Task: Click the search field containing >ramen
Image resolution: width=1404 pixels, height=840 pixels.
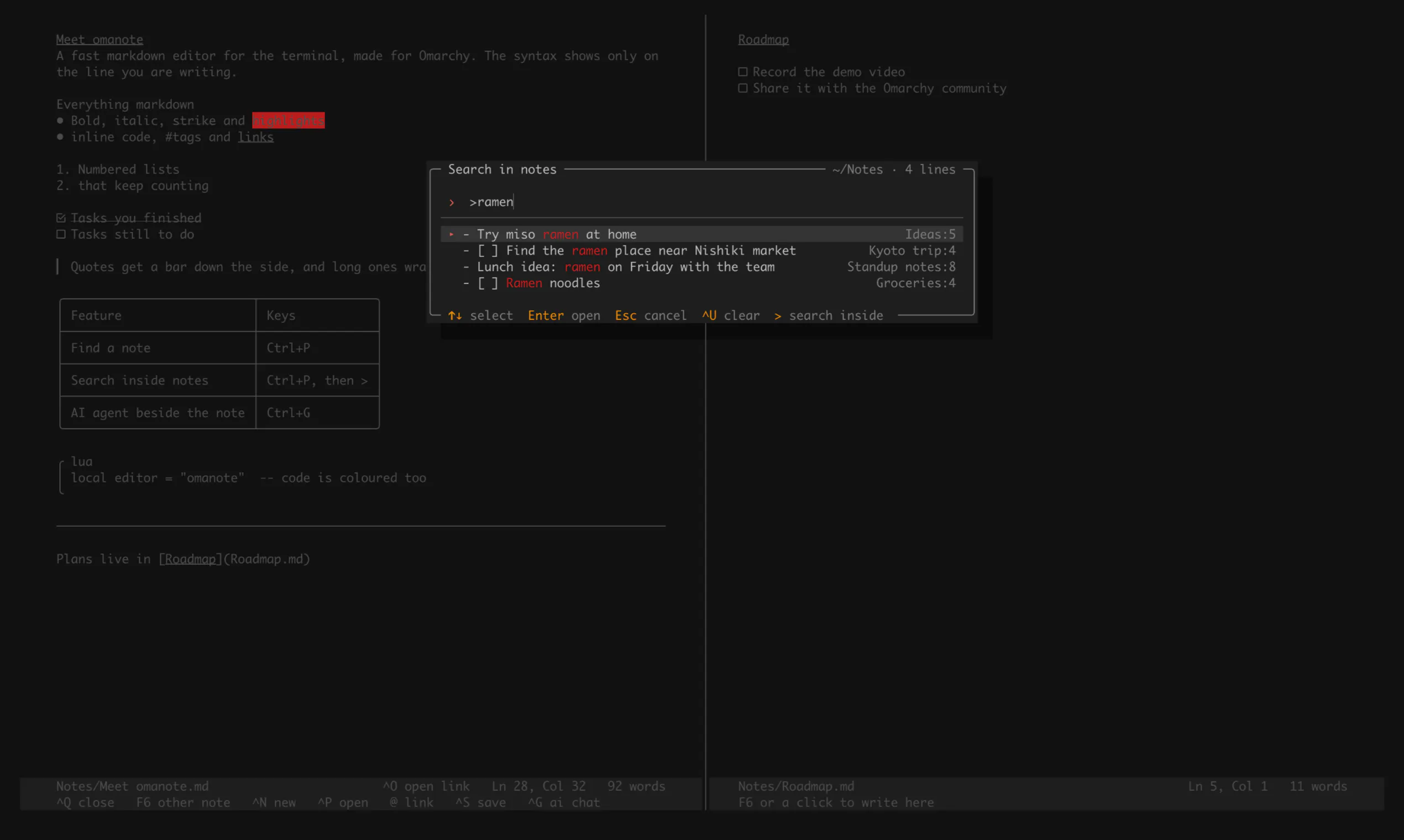Action: [701, 202]
